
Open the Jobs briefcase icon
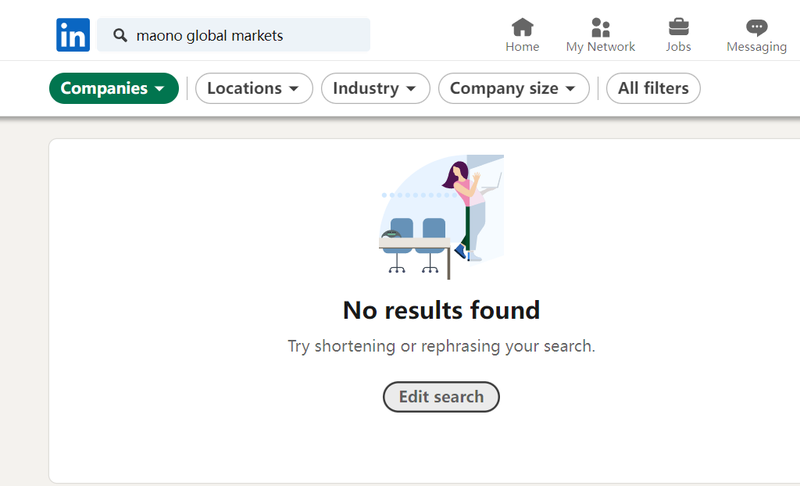(679, 27)
